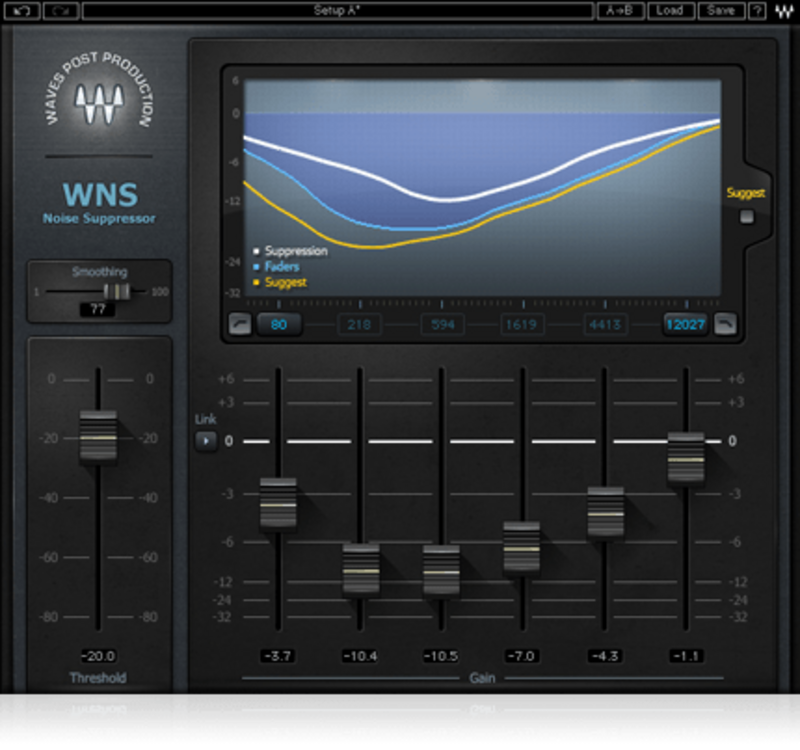Enable the Suggest checkbox

(x=746, y=216)
